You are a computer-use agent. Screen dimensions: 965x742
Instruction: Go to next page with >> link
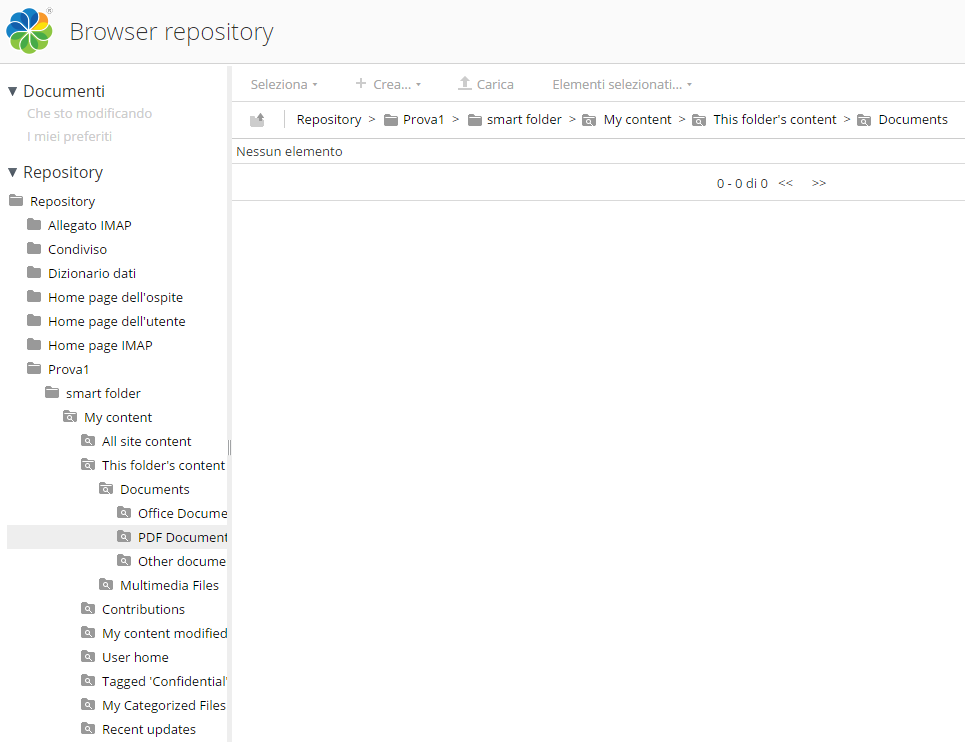tap(819, 183)
